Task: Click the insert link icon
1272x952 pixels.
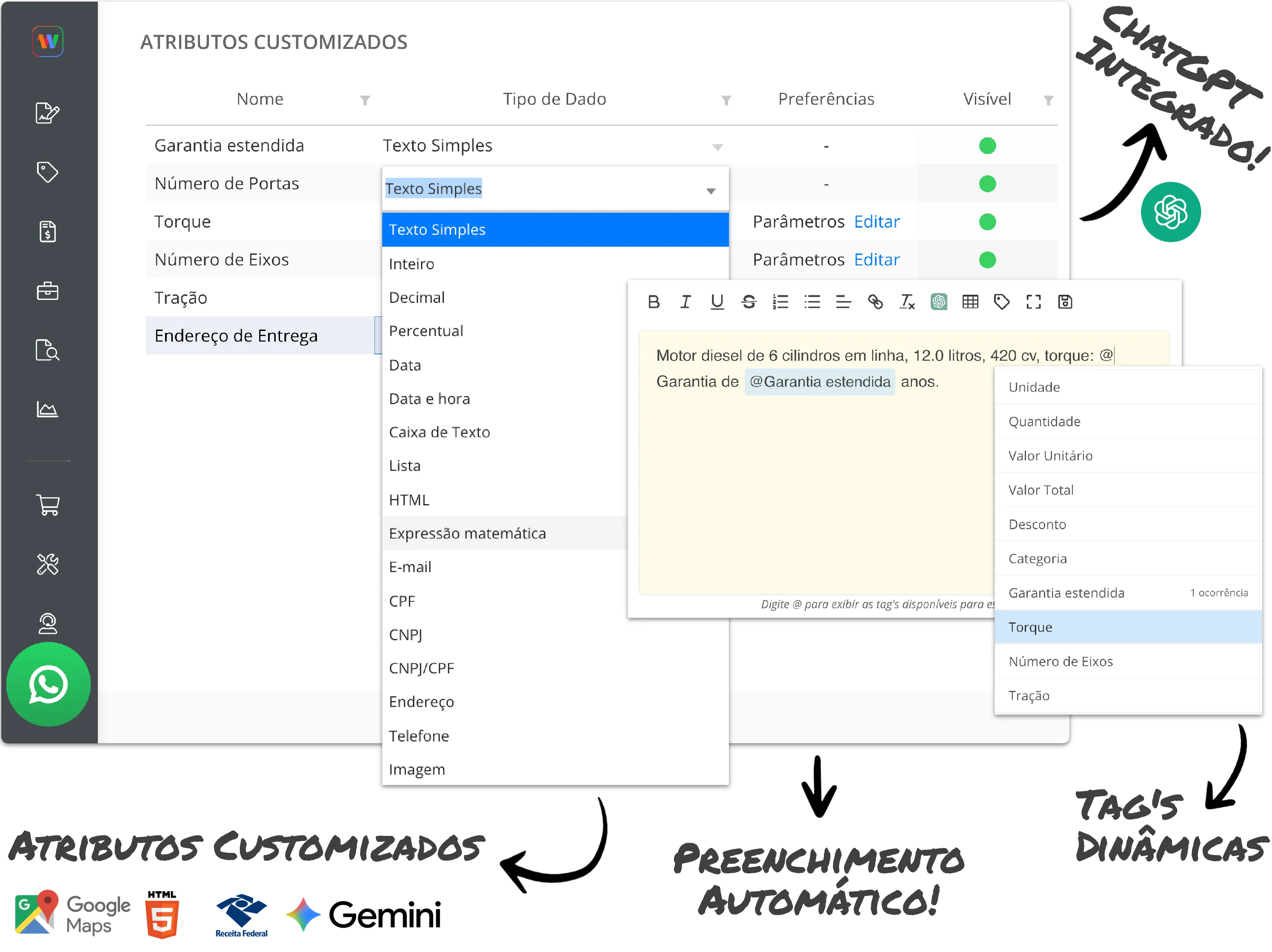Action: [x=875, y=302]
